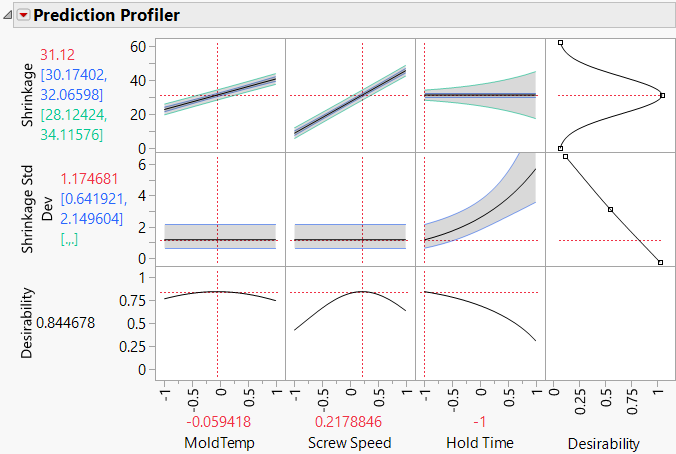Click the Hold Time current value -1
The height and width of the screenshot is (454, 676).
click(478, 421)
